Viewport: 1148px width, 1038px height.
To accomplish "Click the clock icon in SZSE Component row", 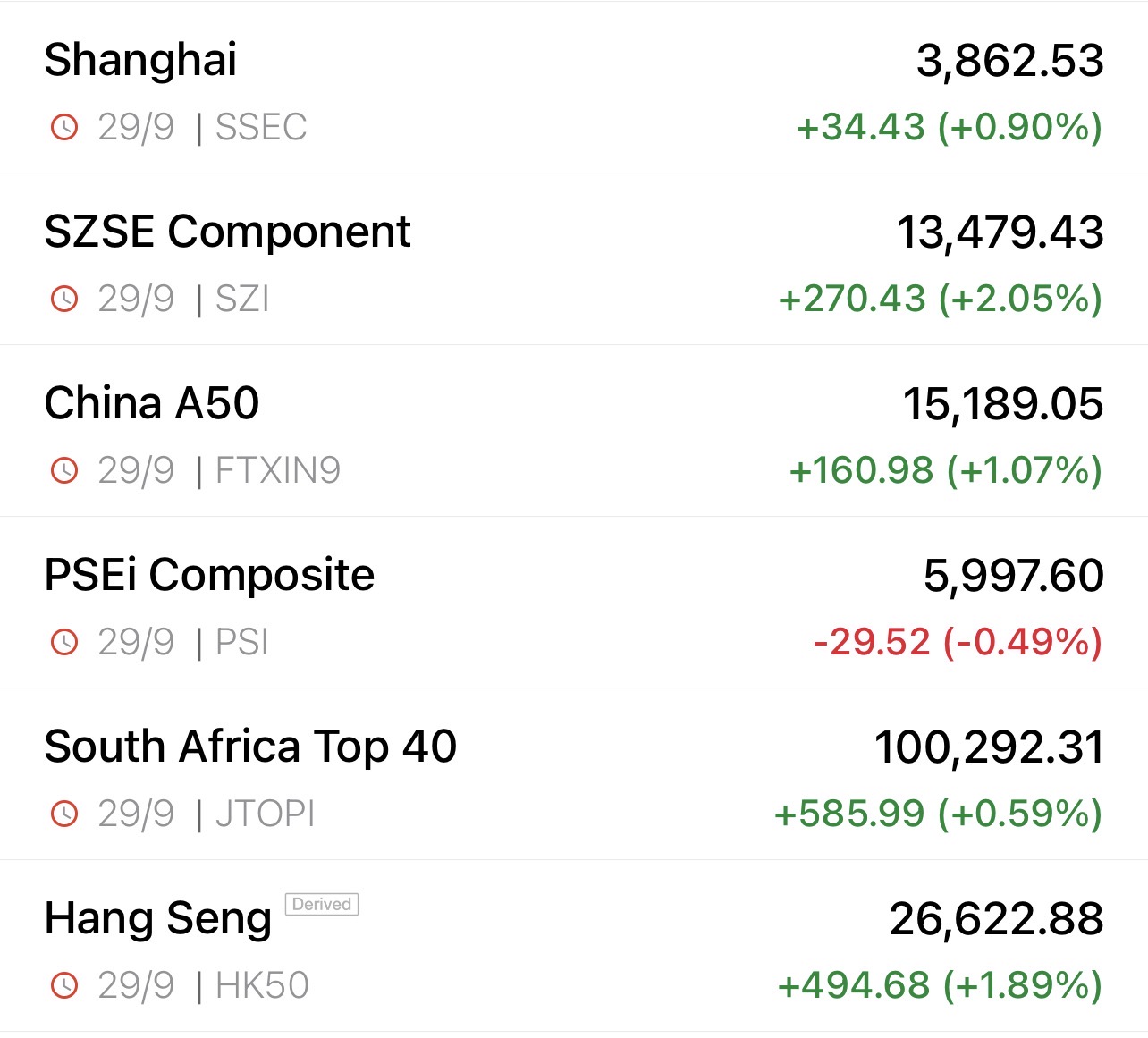I will 64,300.
